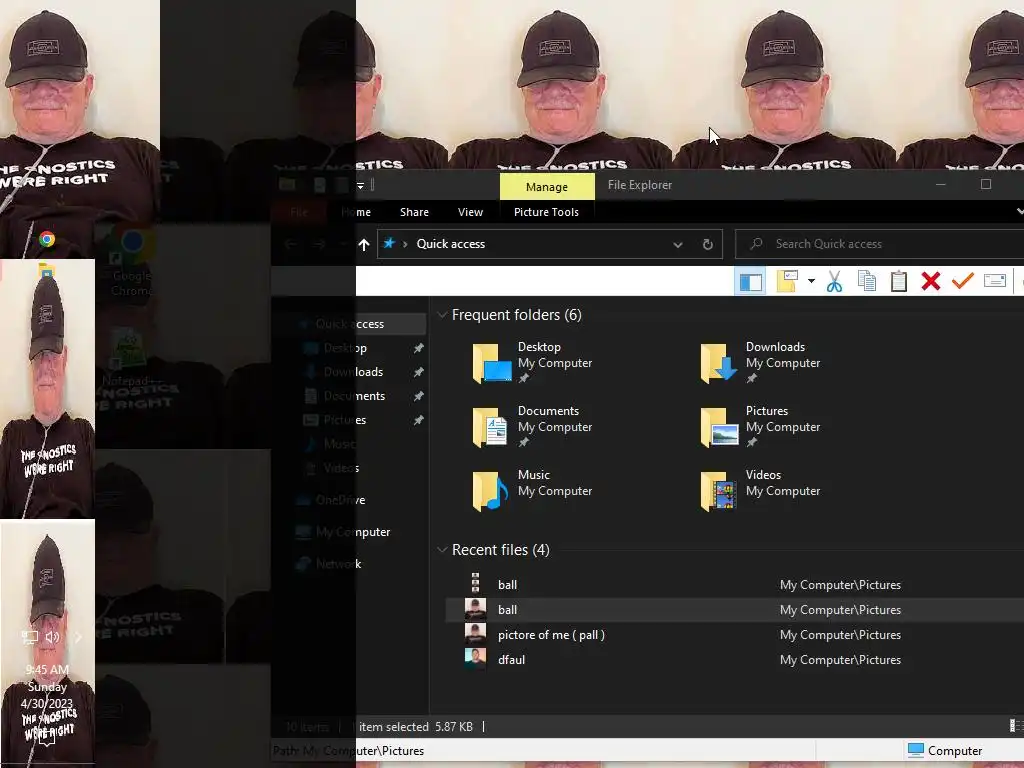Select Downloads in navigation pane
1024x768 pixels.
point(353,372)
